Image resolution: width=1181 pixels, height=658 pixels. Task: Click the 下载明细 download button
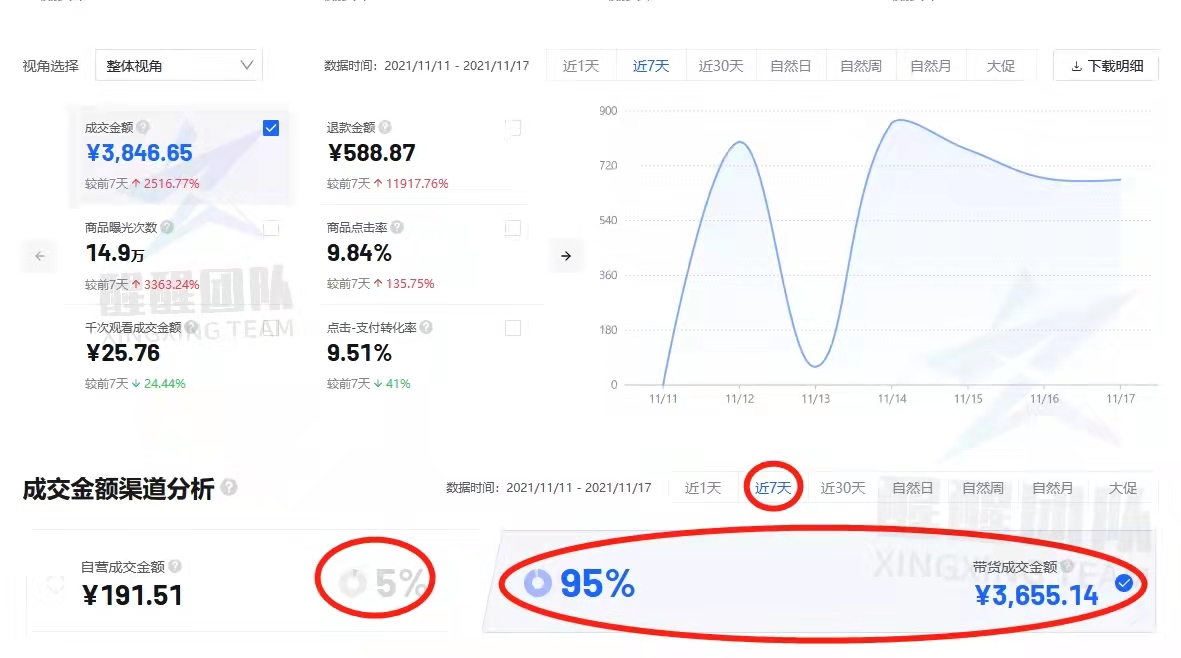point(1106,65)
